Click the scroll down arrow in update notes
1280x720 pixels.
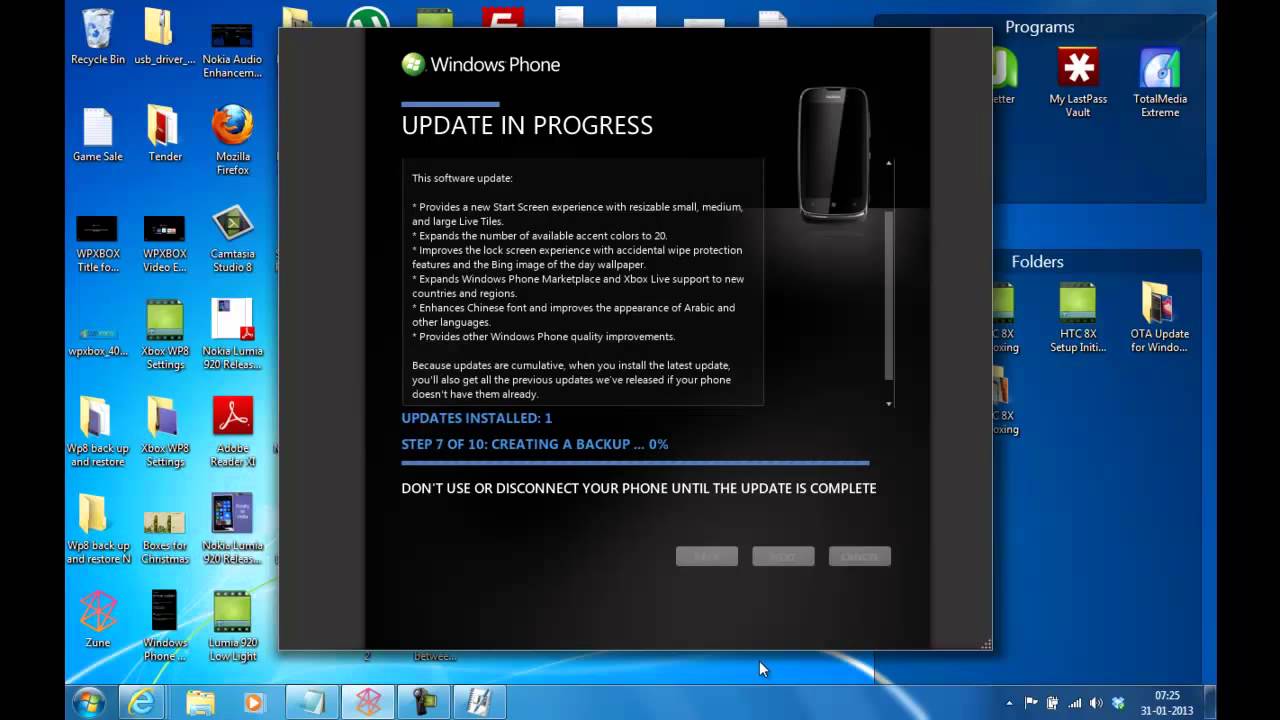pos(889,404)
